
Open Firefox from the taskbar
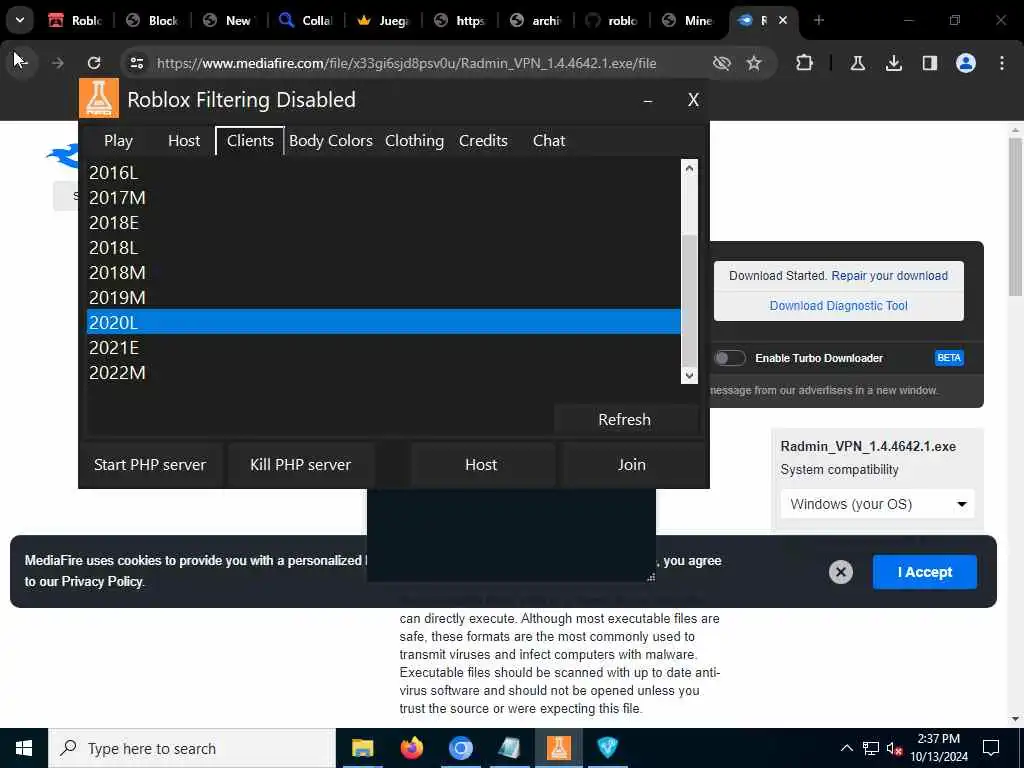(x=411, y=748)
